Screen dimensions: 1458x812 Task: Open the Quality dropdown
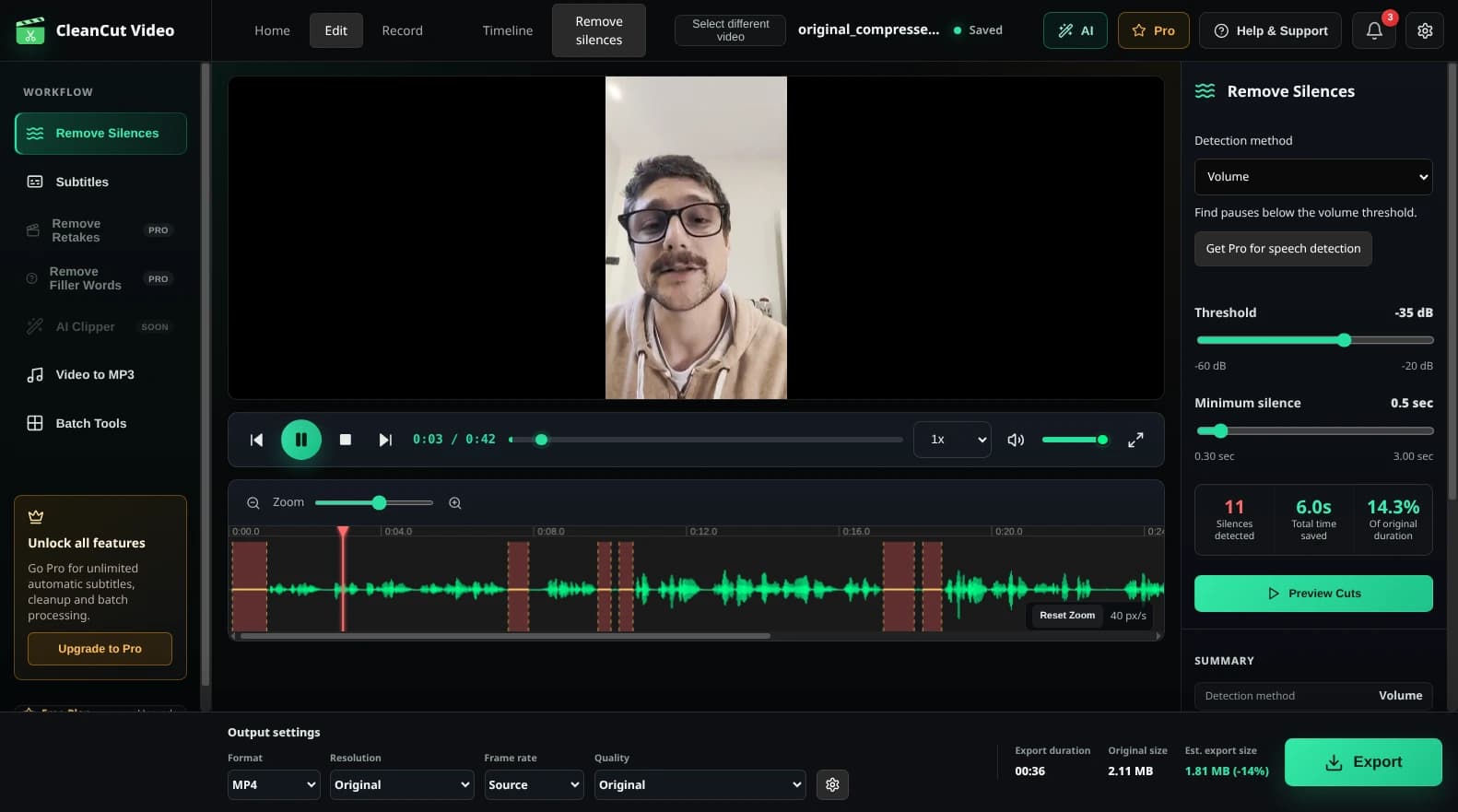coord(700,784)
